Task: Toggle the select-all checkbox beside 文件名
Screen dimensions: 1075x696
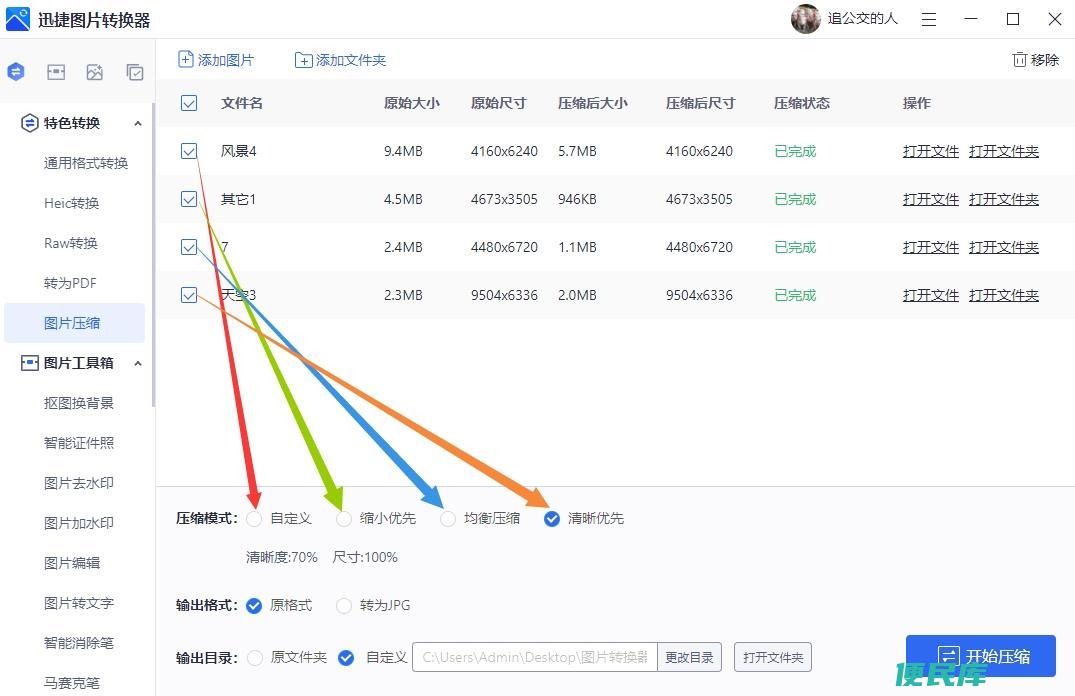Action: [x=189, y=103]
